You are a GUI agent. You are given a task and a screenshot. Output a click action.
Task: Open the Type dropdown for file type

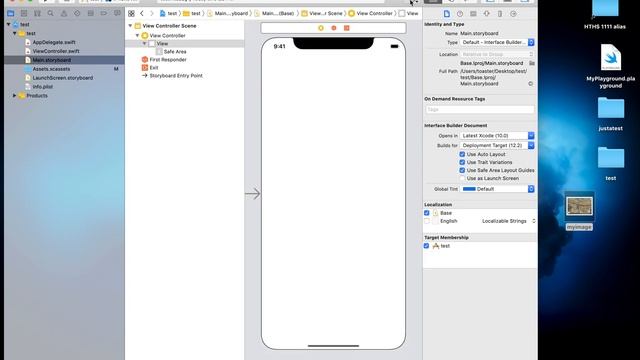pos(497,42)
